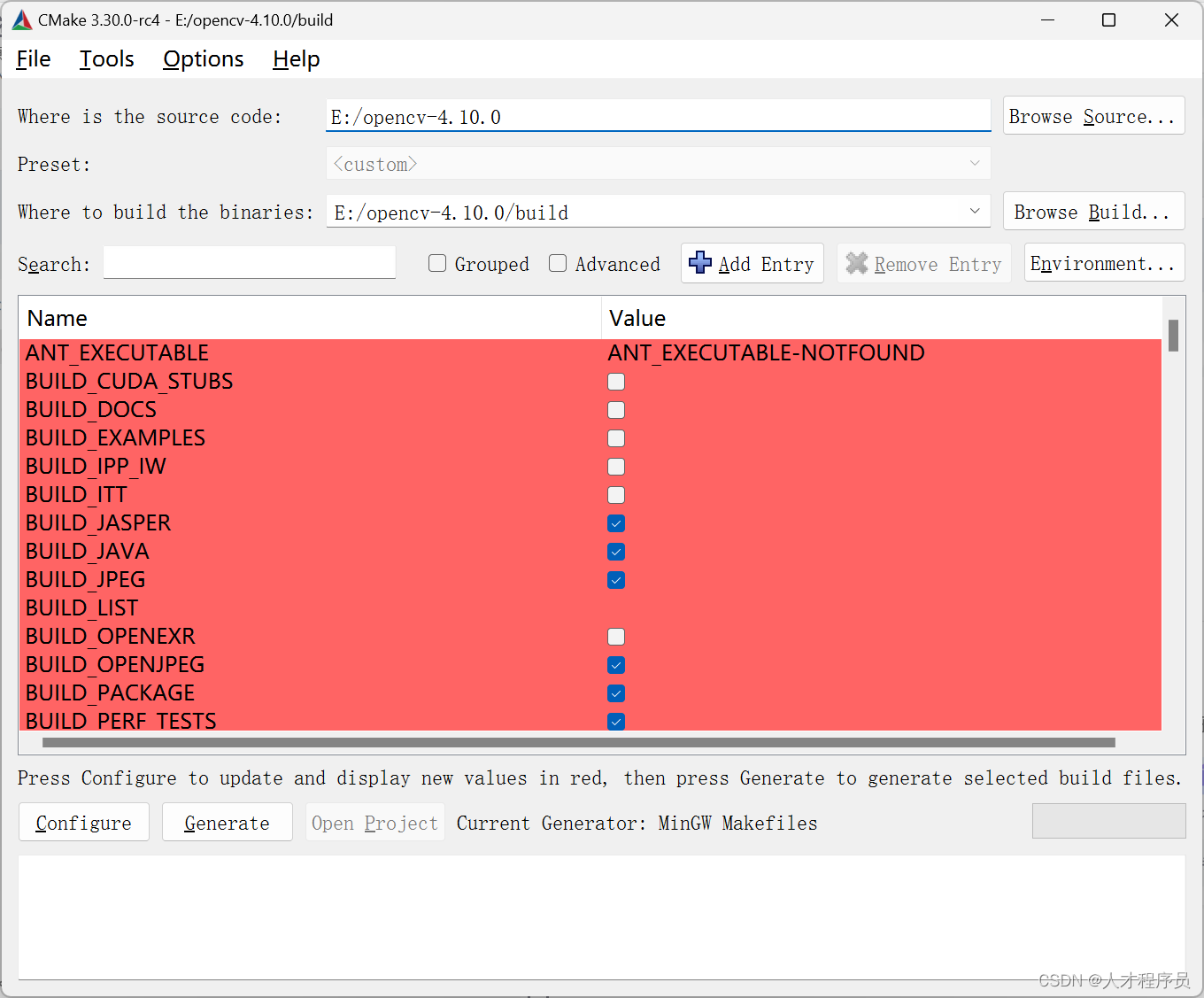Uncheck the BUILD_PACKAGE checkbox

[x=616, y=693]
